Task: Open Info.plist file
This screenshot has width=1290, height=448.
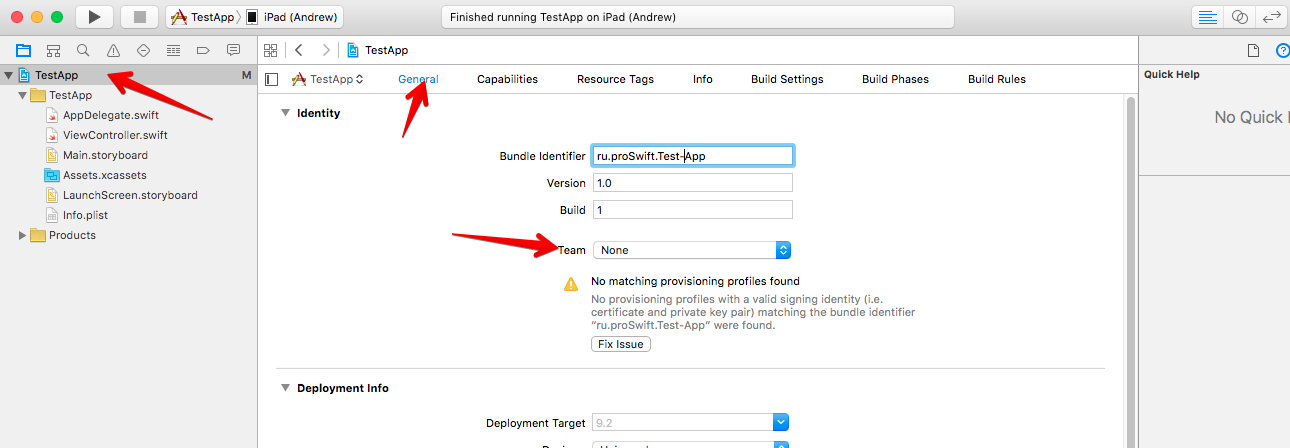Action: [85, 215]
